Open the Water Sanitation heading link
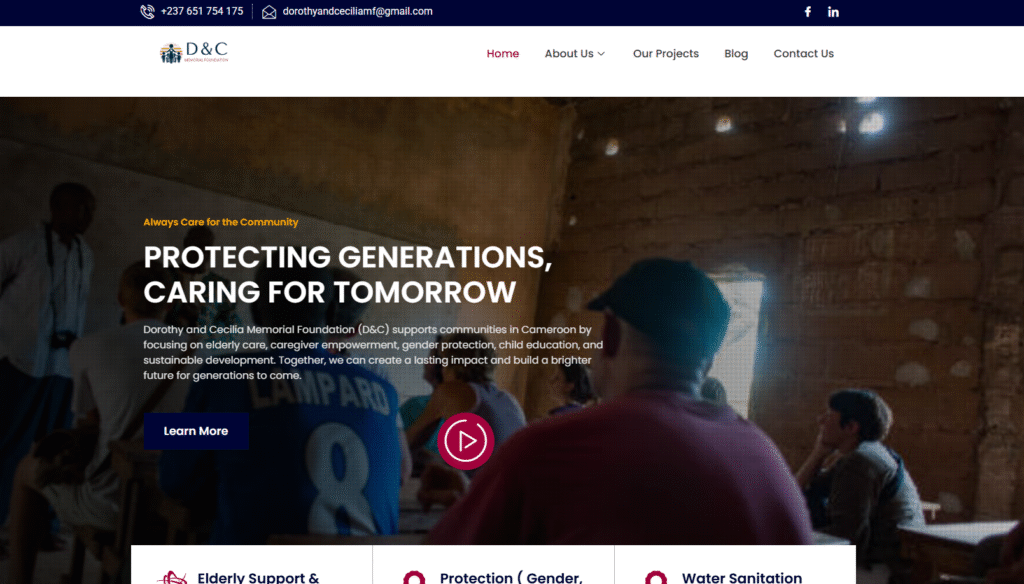This screenshot has width=1024, height=584. 742,577
